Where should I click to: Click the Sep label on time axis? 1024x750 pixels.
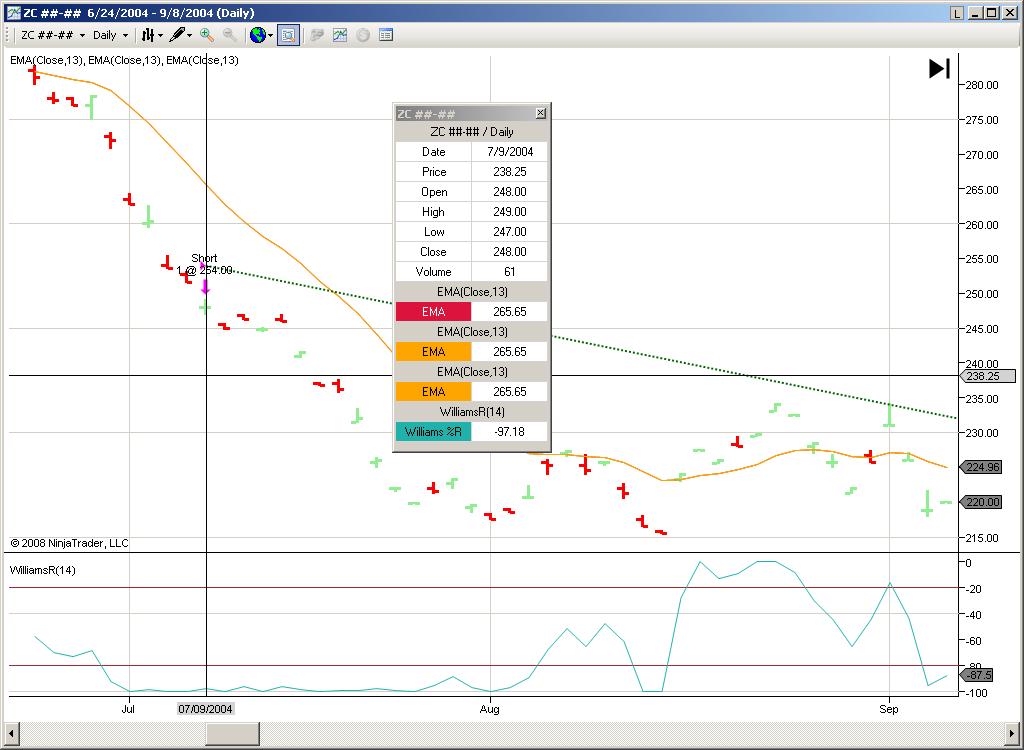(x=888, y=709)
